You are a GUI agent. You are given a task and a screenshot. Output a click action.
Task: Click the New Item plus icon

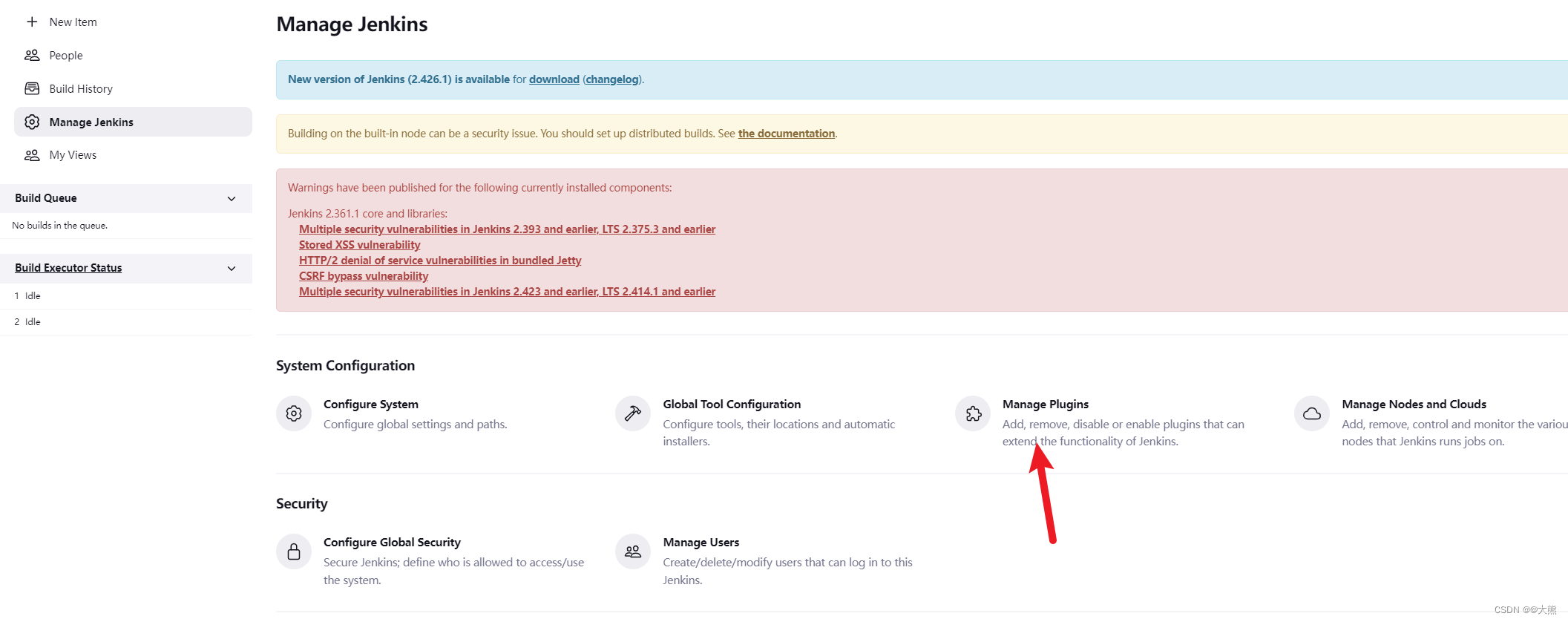pos(32,22)
